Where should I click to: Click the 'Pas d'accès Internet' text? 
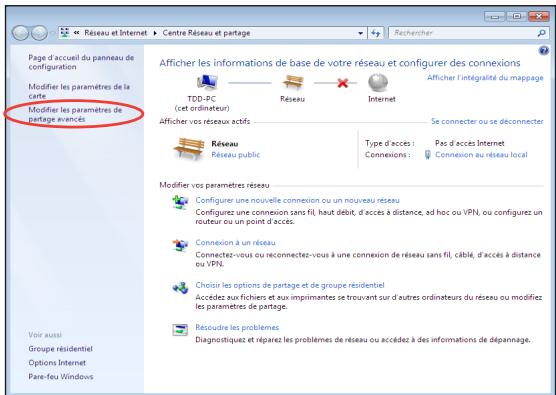(x=469, y=143)
